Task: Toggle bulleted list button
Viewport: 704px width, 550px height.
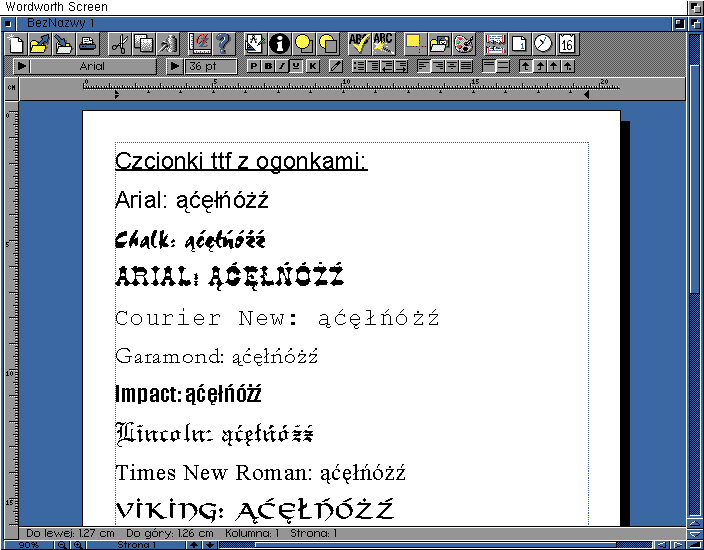Action: [x=359, y=66]
